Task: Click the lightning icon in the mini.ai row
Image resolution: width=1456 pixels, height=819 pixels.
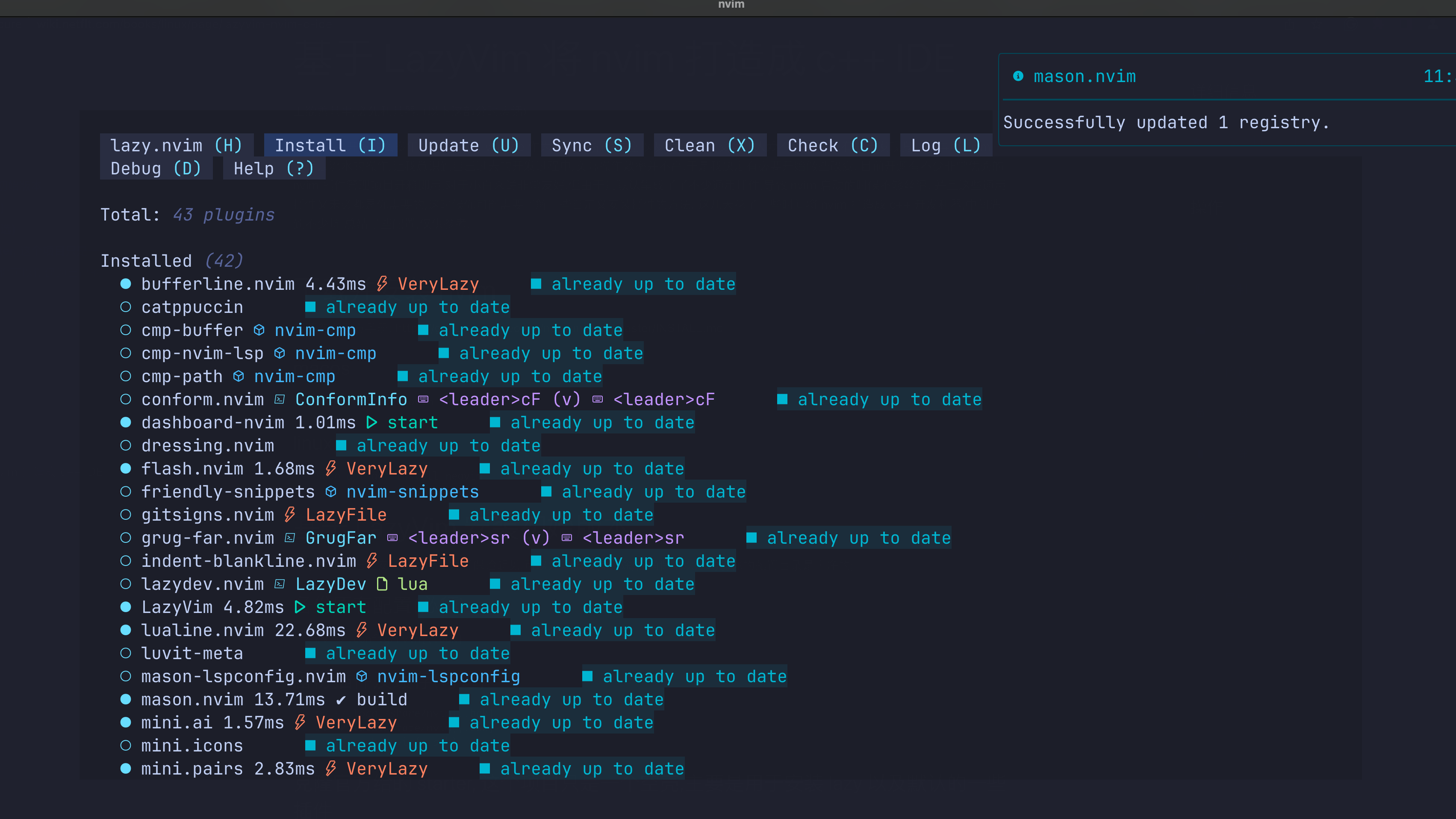Action: [300, 722]
